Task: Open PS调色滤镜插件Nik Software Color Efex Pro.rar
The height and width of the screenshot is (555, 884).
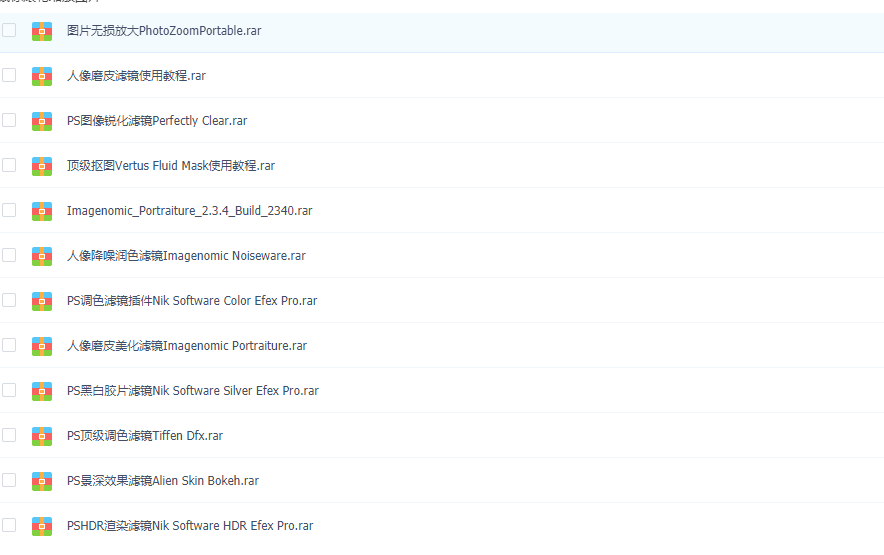Action: (192, 301)
